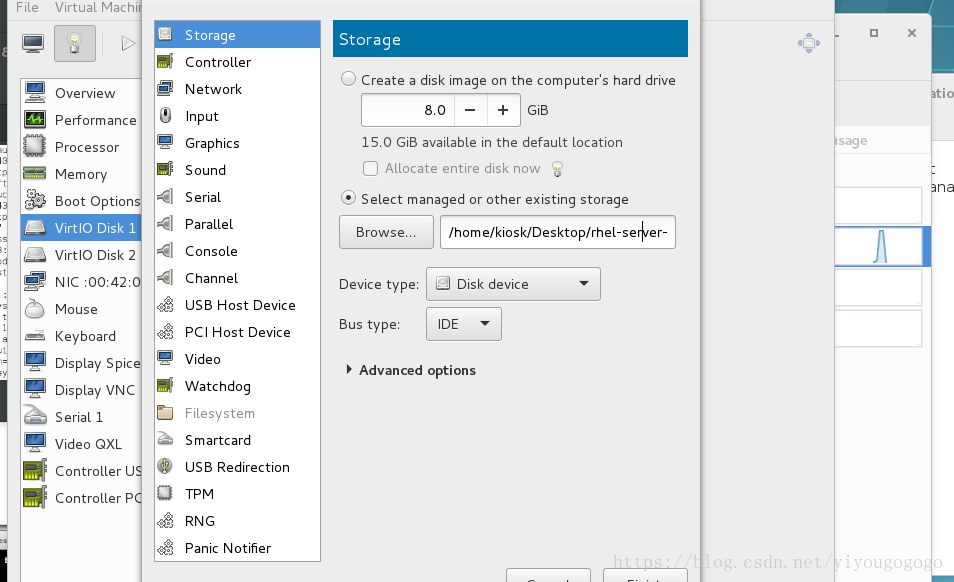Pick the USB Host Device icon
The image size is (954, 582).
tap(165, 305)
